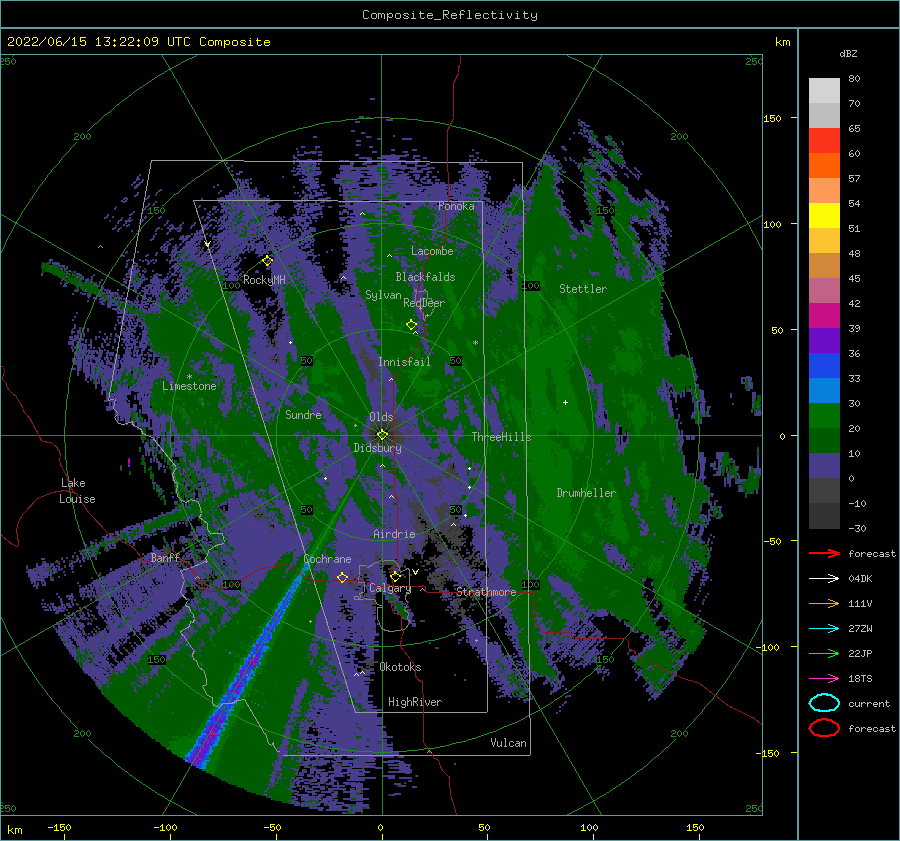Click the Banff label on map
The image size is (900, 841).
click(x=165, y=557)
